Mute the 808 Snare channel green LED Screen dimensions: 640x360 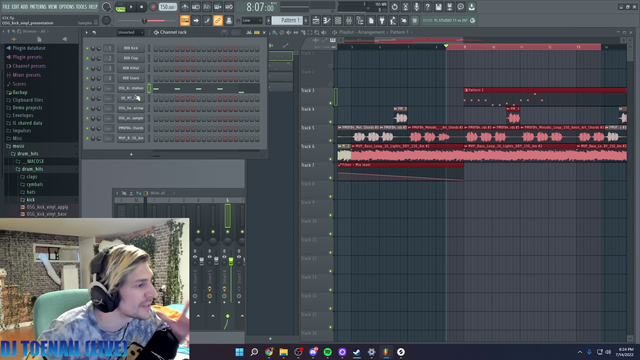87,78
